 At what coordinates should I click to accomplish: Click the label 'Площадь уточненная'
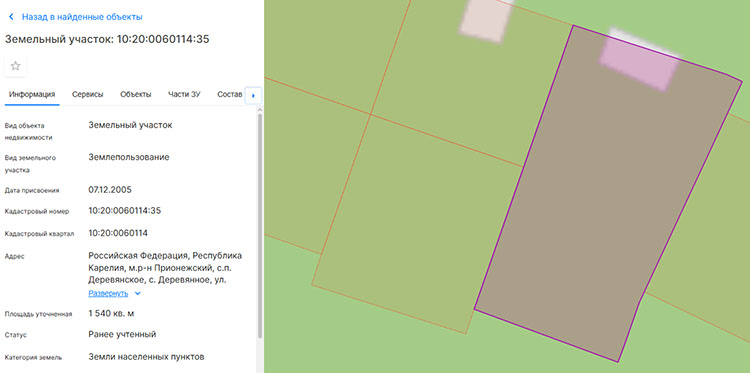pos(38,314)
